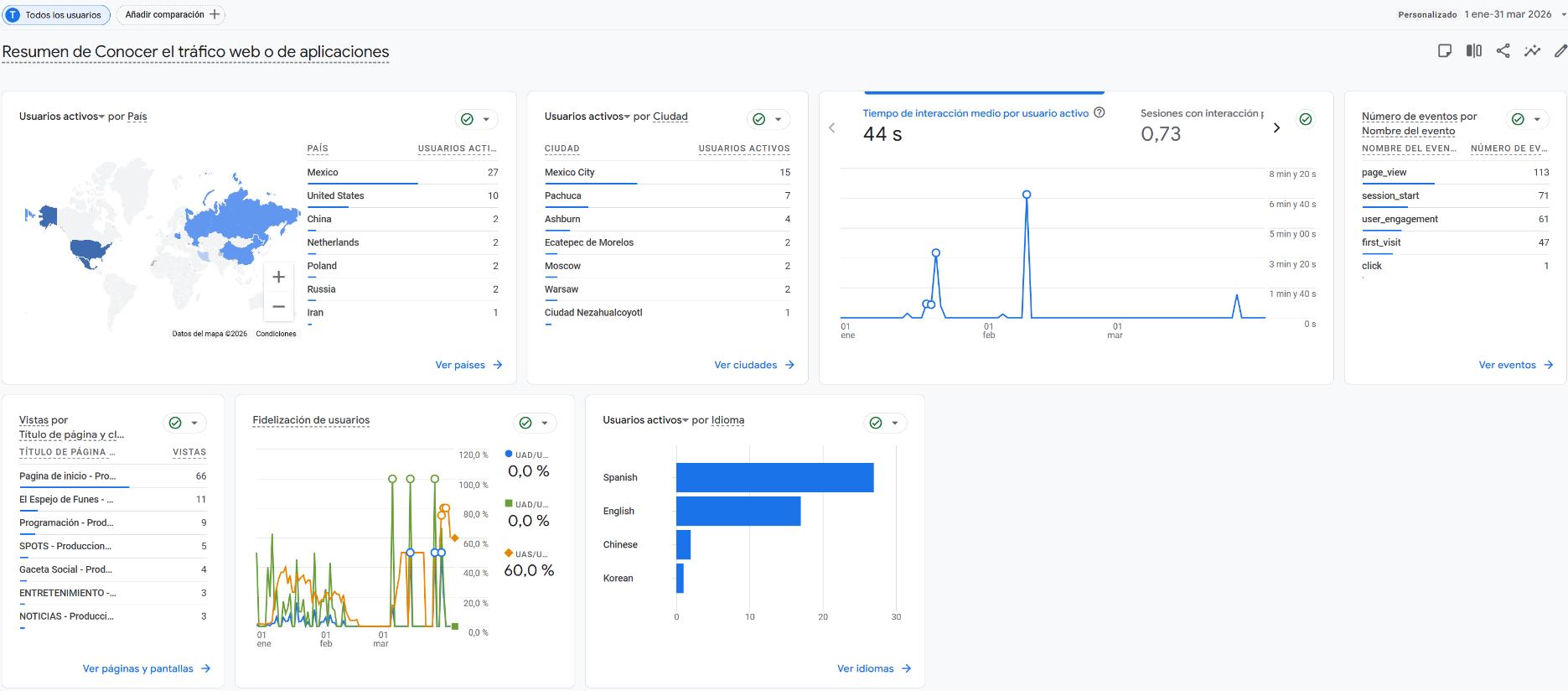Image resolution: width=1568 pixels, height=691 pixels.
Task: Click green check on Idioma card
Action: 876,423
